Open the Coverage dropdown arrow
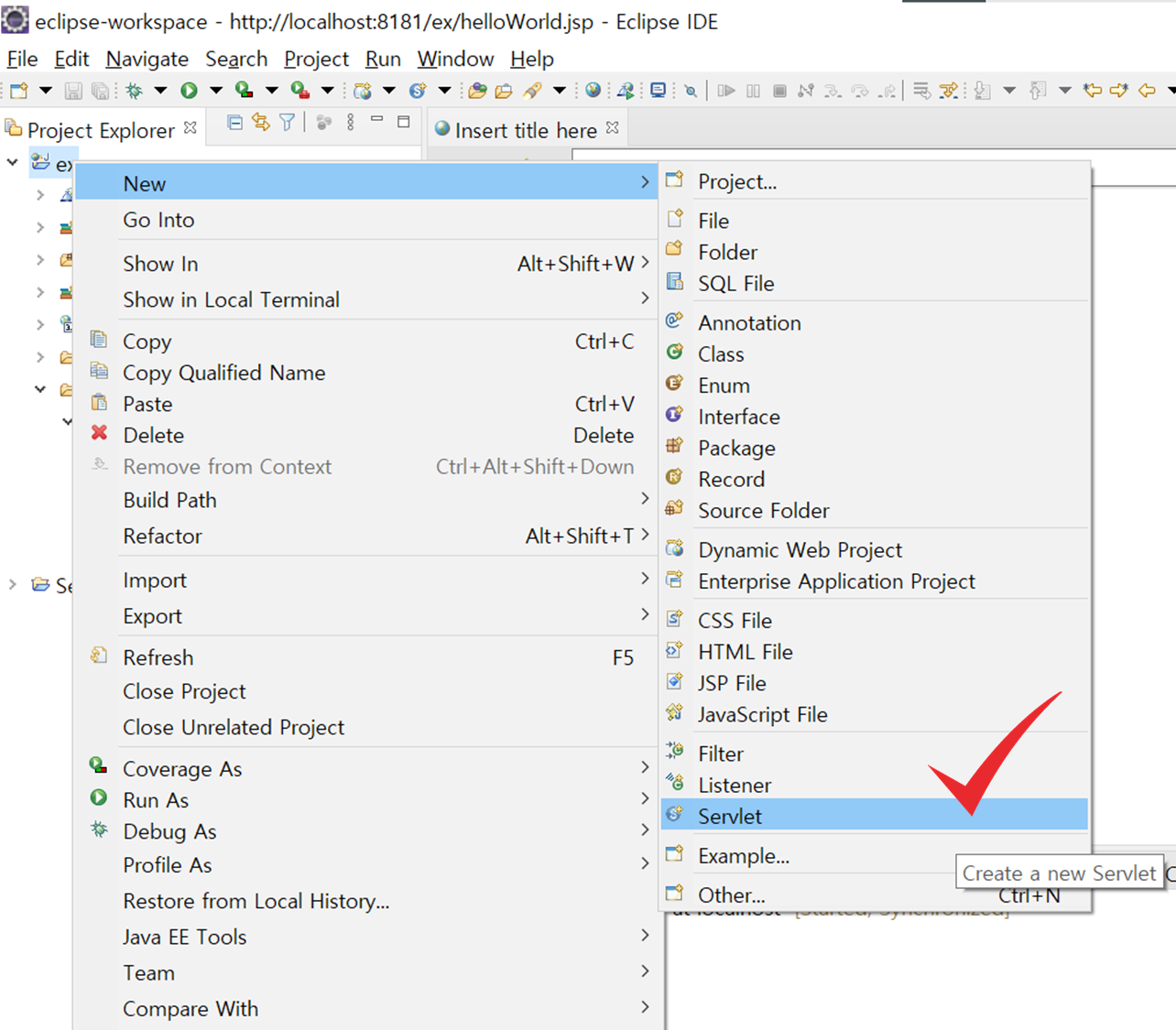The width and height of the screenshot is (1176, 1030). pos(271,91)
